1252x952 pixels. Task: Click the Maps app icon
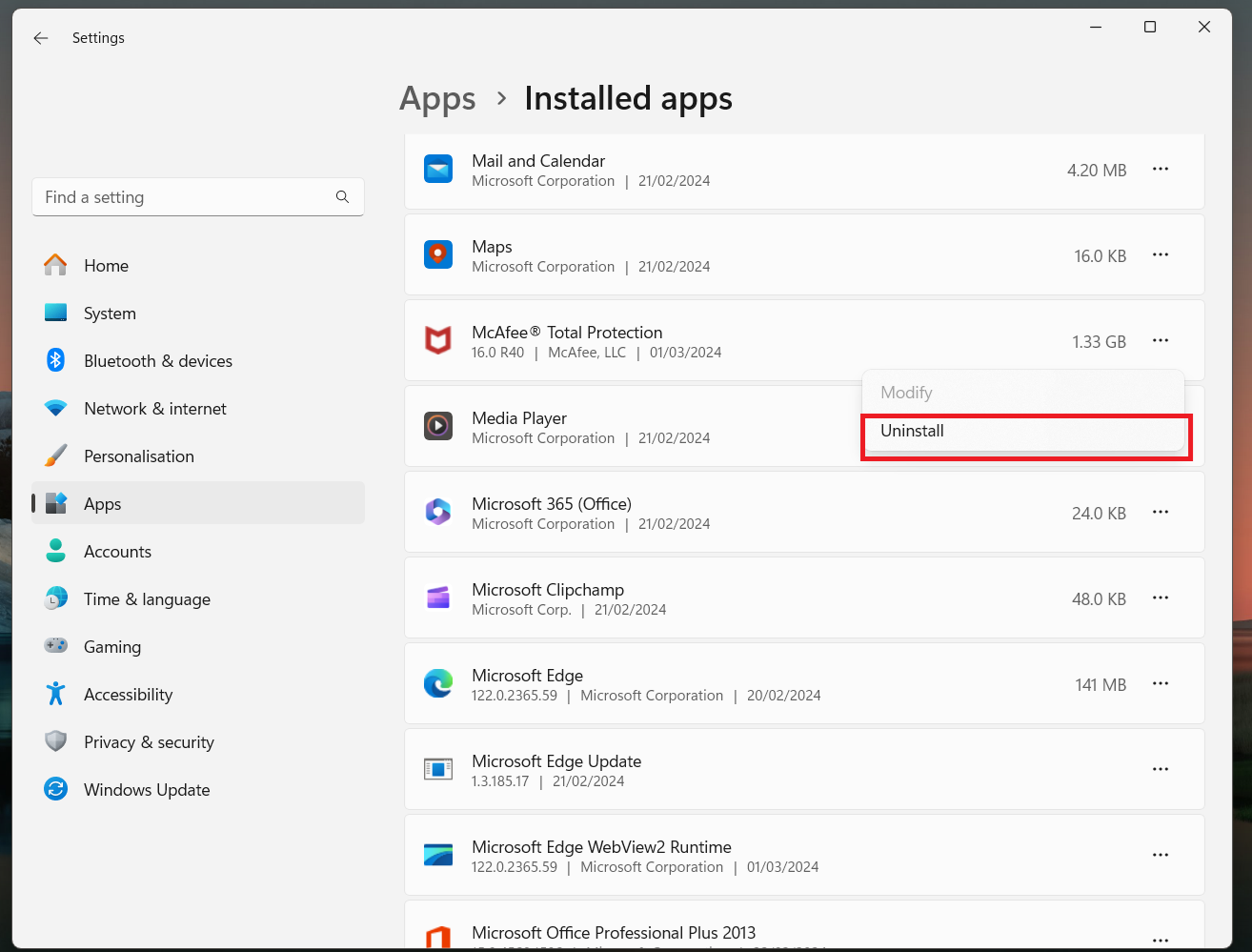[x=438, y=254]
